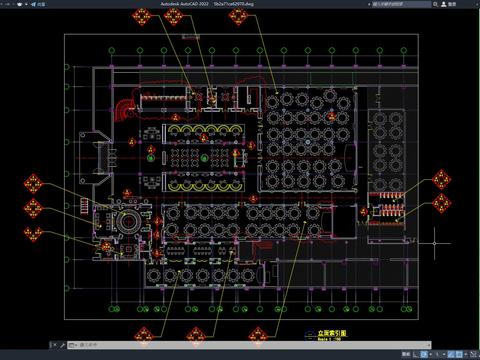Click the recent commands icon in command line
Image resolution: width=480 pixels, height=360 pixels.
point(71,345)
